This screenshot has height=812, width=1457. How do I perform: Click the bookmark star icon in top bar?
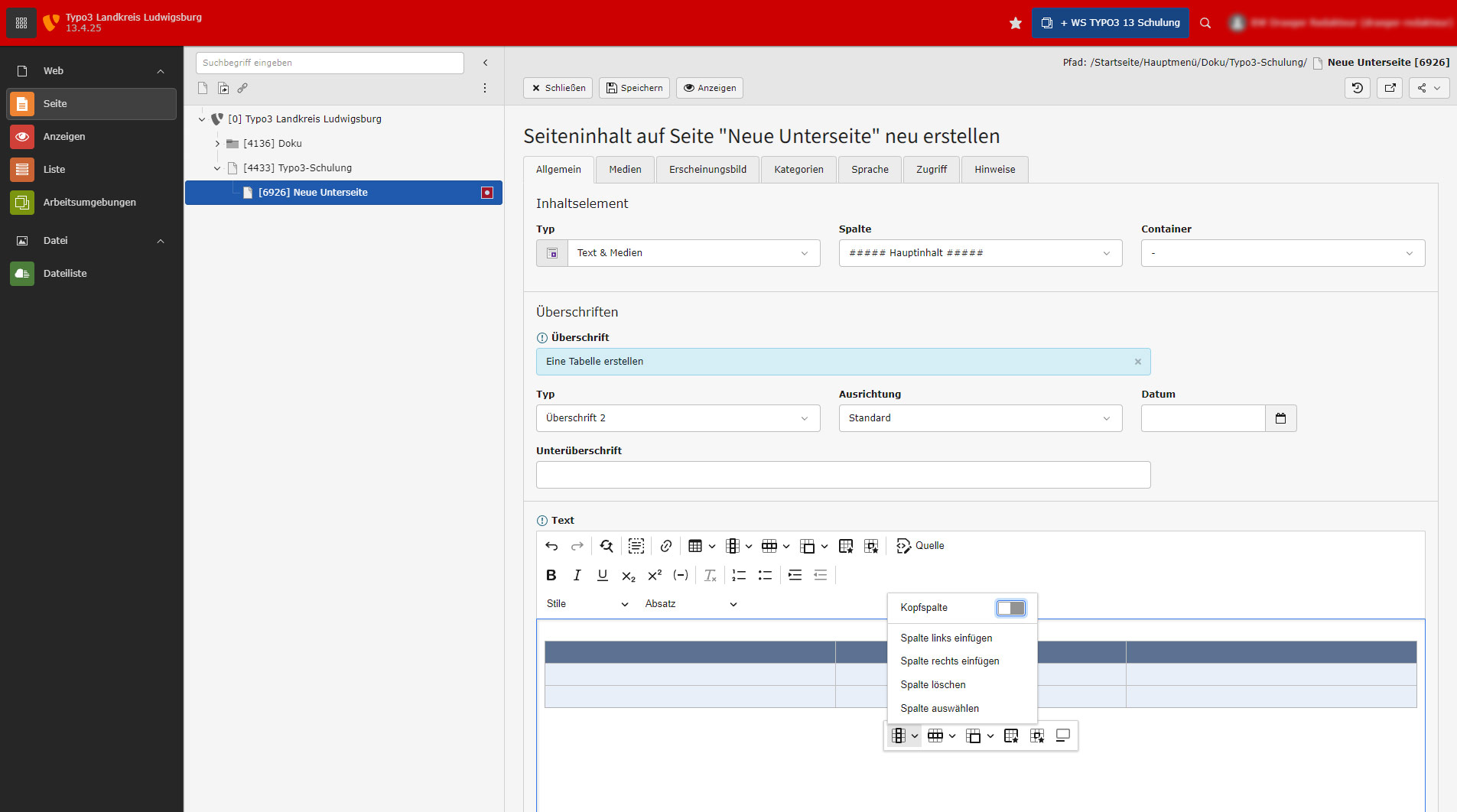pyautogui.click(x=1015, y=23)
